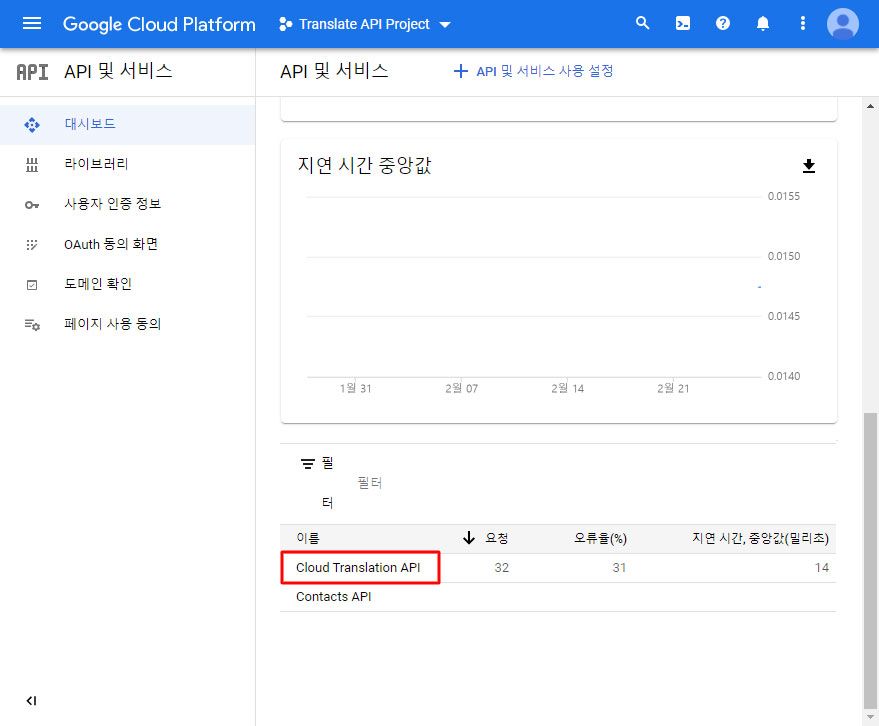
Task: Click the 0.0140 y-axis label
Action: pos(784,376)
